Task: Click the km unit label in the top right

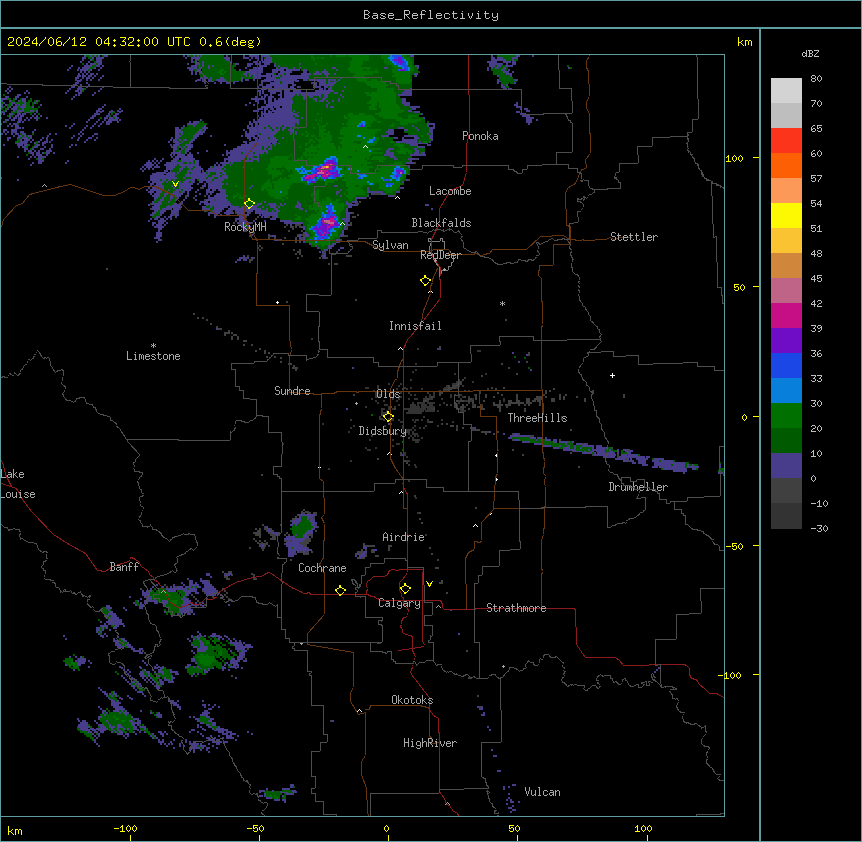Action: [744, 42]
